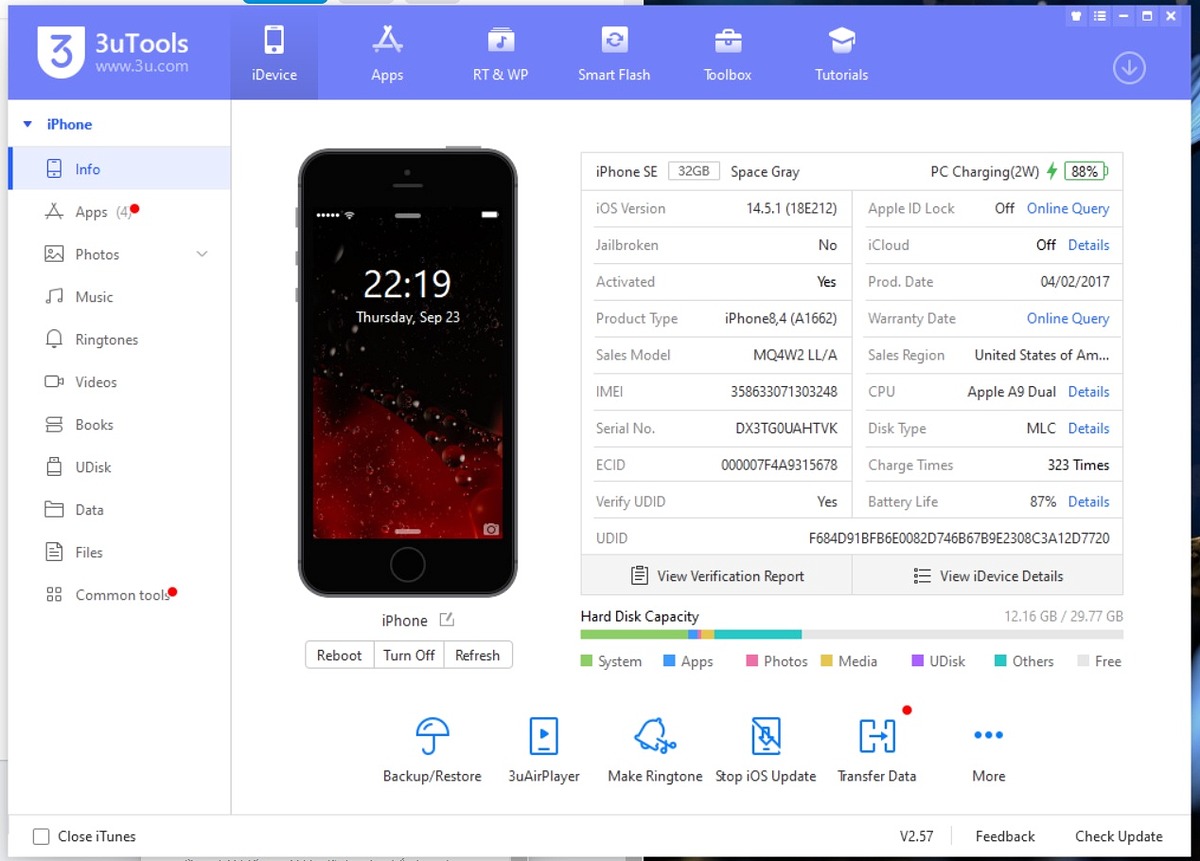Image resolution: width=1200 pixels, height=861 pixels.
Task: Open the Tutorials tab
Action: tap(841, 54)
